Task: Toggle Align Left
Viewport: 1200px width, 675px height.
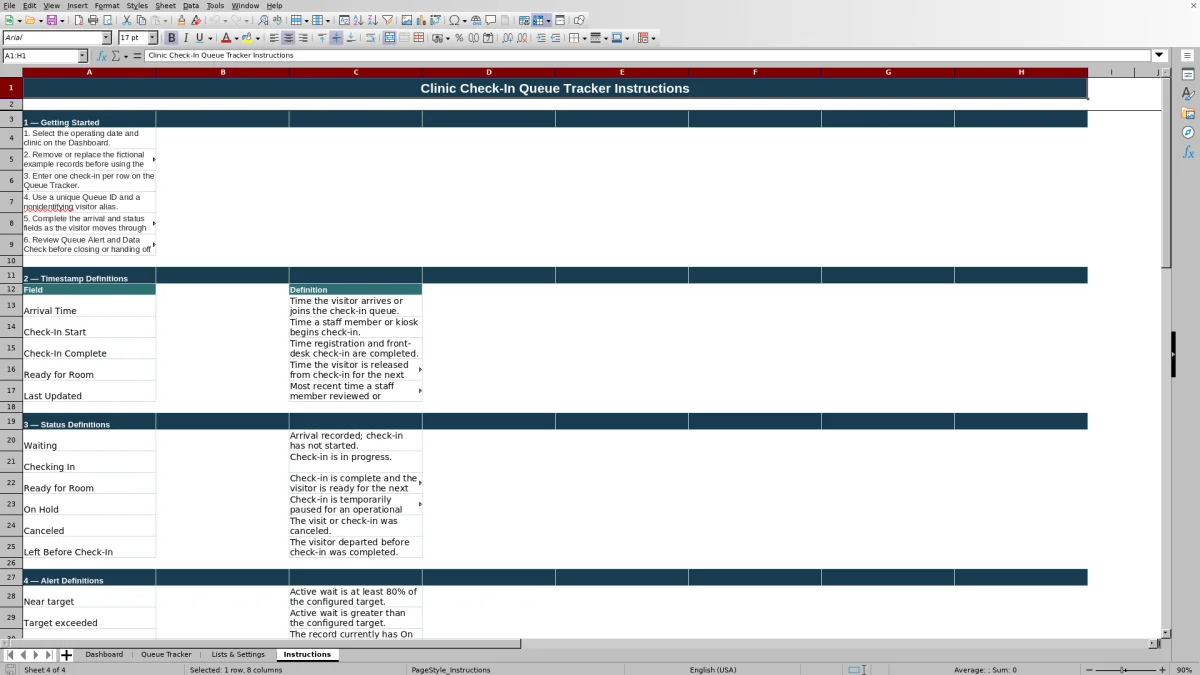Action: [274, 38]
